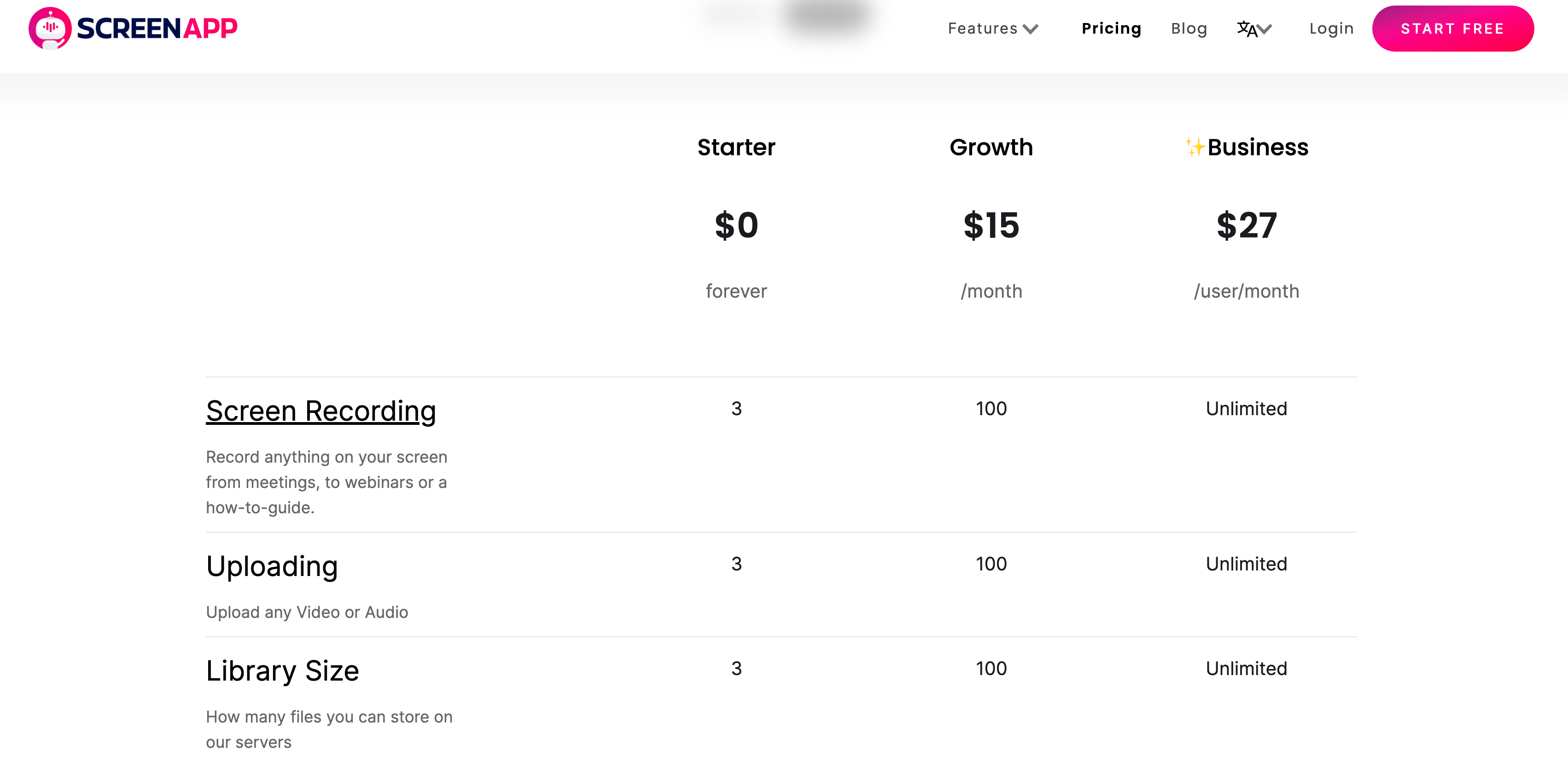The image size is (1568, 758).
Task: Select the Growth plan column header
Action: [x=991, y=146]
